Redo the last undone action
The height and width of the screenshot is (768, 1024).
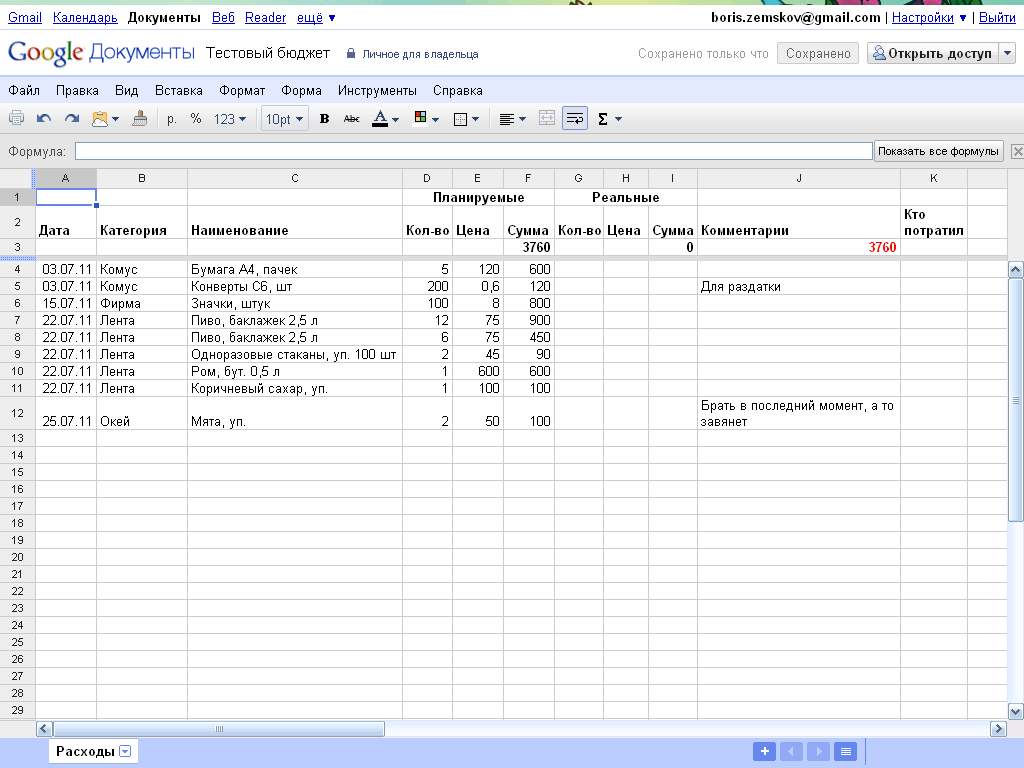click(71, 119)
